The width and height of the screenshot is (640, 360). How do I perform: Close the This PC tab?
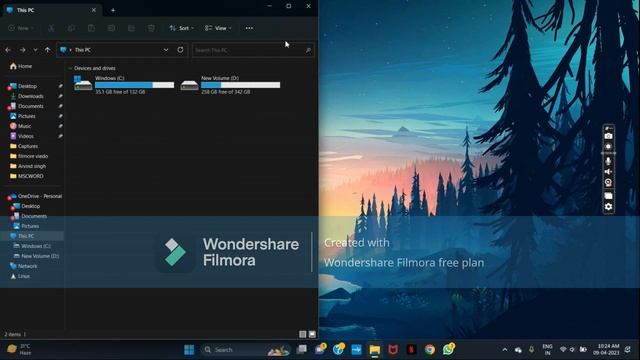[93, 10]
